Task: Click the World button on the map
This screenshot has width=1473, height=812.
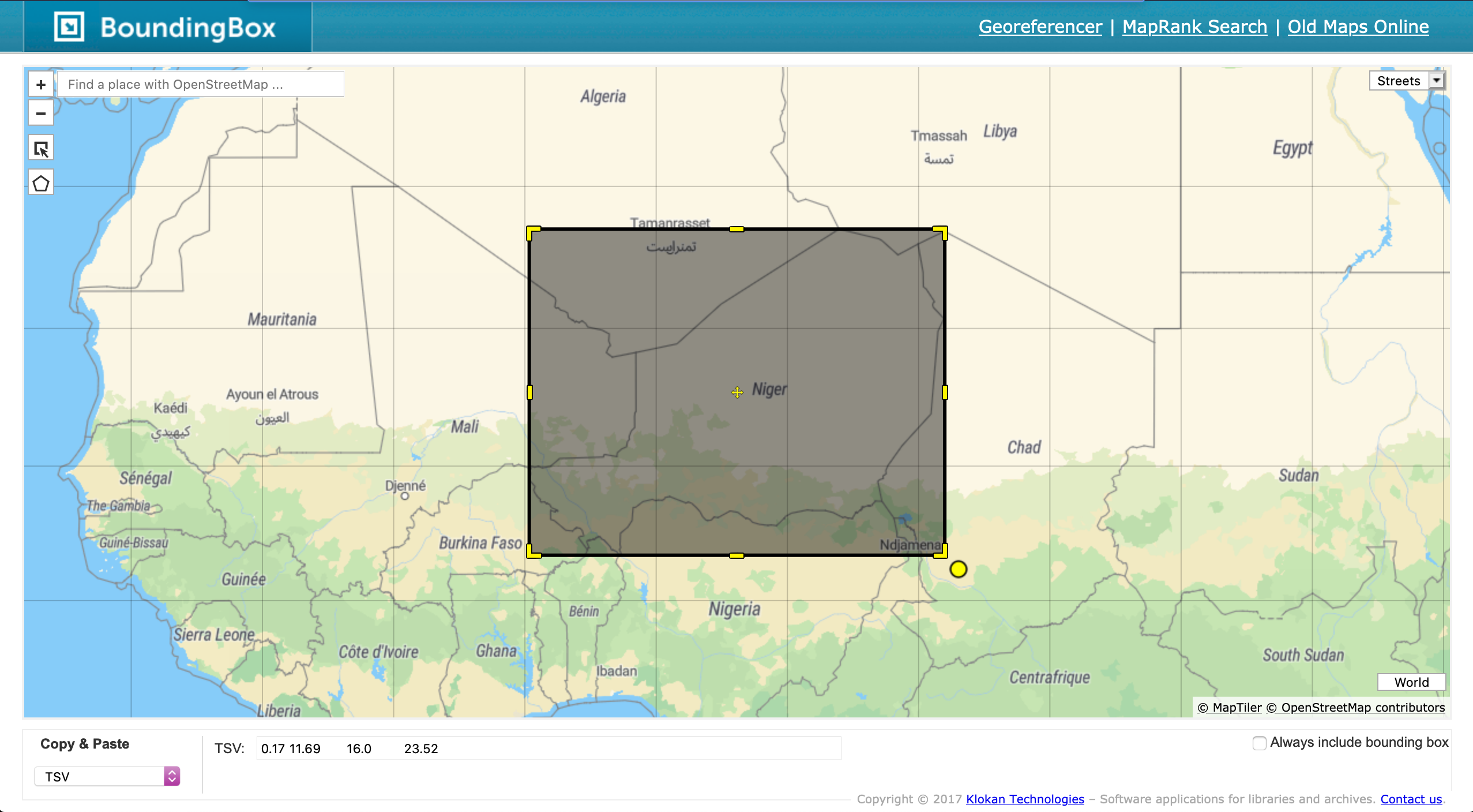Action: (x=1411, y=682)
